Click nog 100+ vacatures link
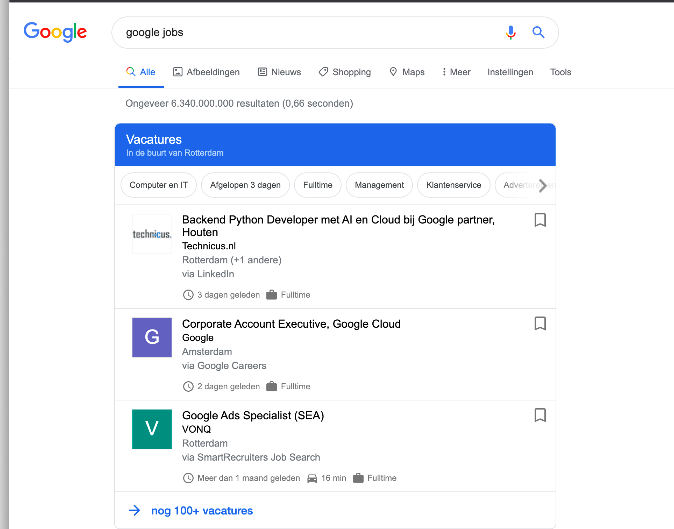The image size is (674, 529). 202,511
